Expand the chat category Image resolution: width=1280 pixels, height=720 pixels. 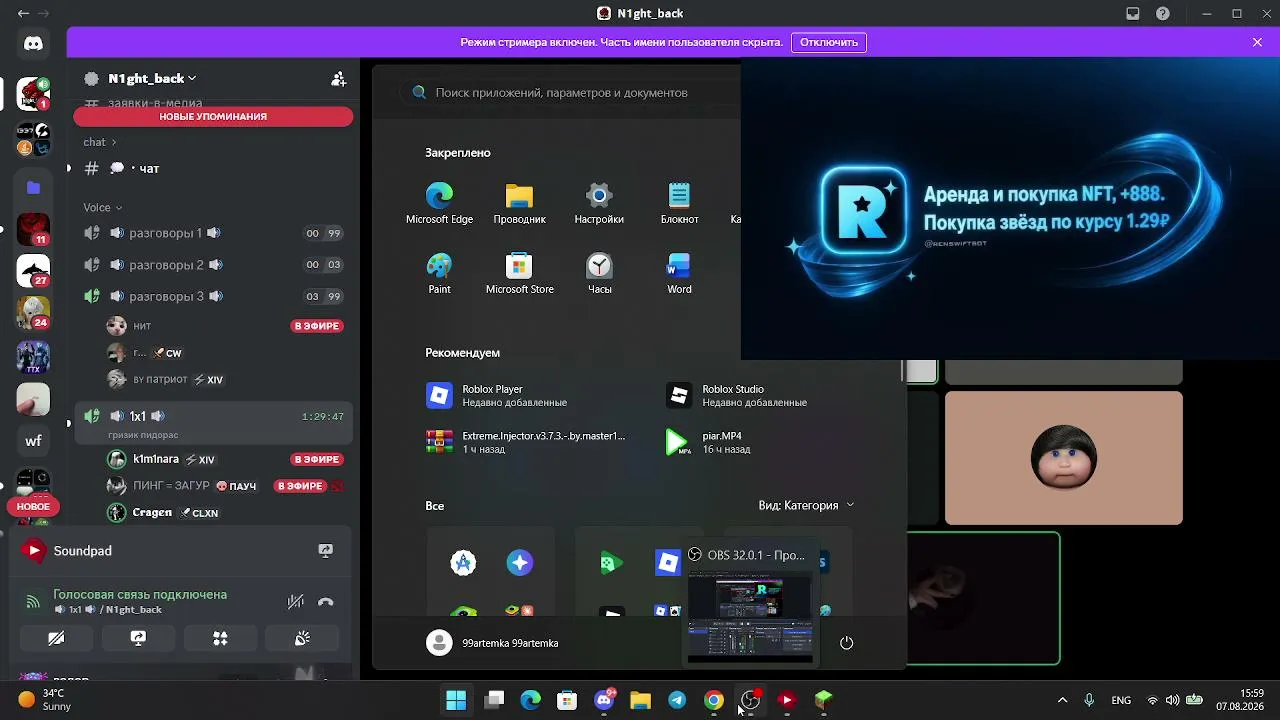100,142
